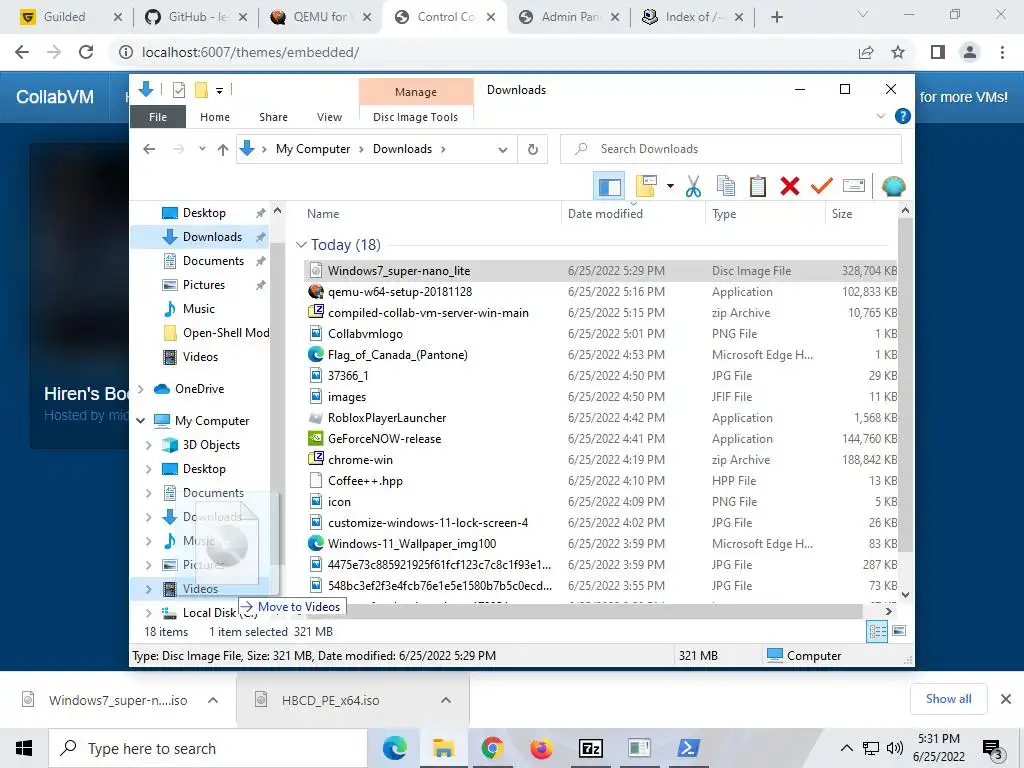
Task: Click the Properties quick access icon
Action: tap(178, 90)
